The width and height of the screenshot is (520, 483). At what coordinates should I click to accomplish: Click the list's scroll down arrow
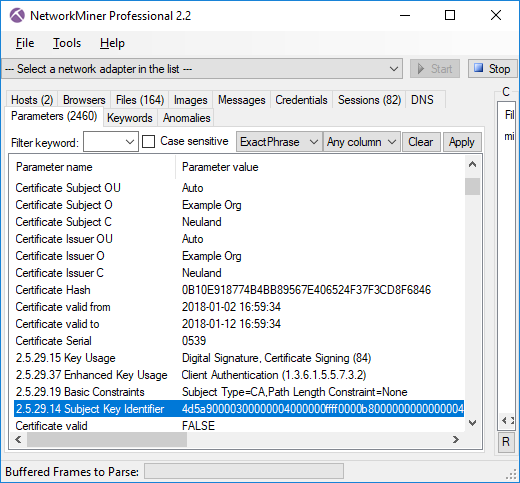pos(472,423)
